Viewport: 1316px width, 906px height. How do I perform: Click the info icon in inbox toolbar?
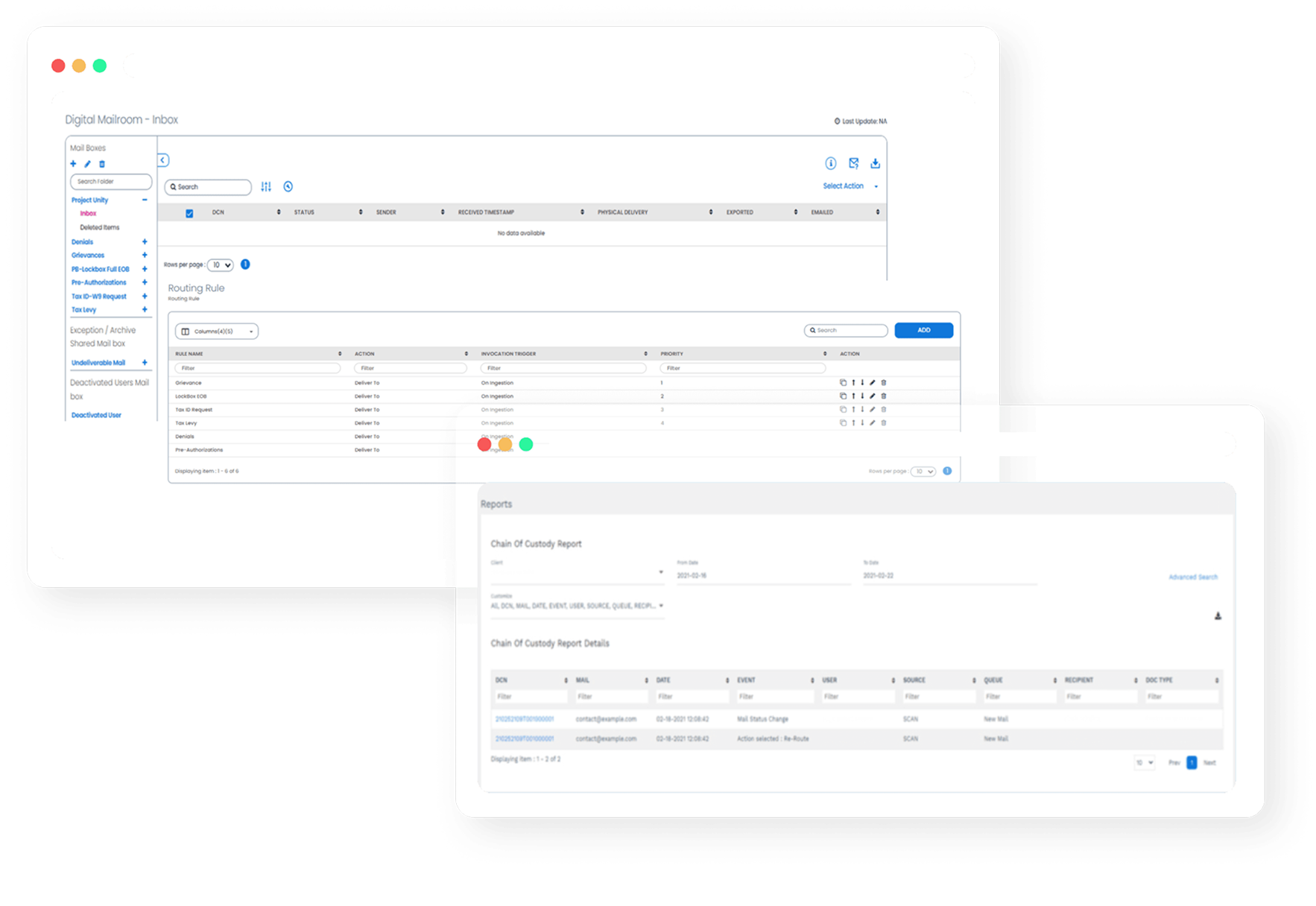[x=830, y=163]
